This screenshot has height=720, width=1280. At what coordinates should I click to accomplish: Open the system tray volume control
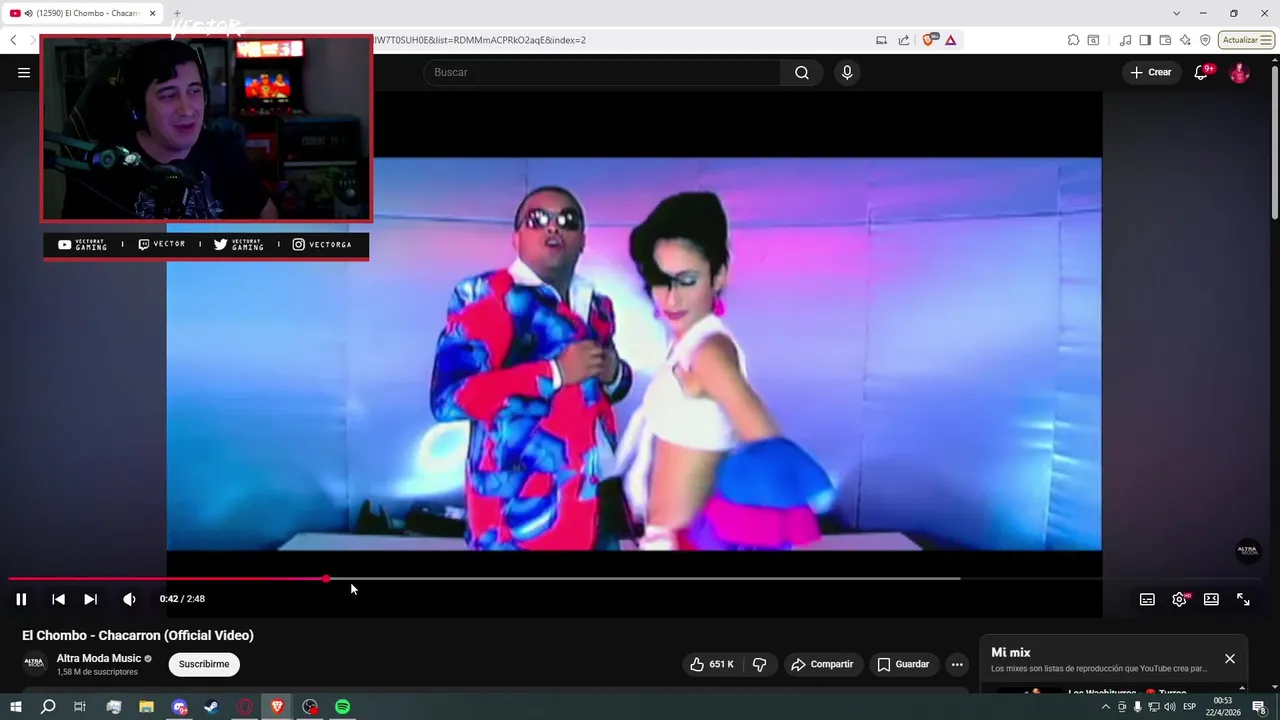tap(1170, 707)
